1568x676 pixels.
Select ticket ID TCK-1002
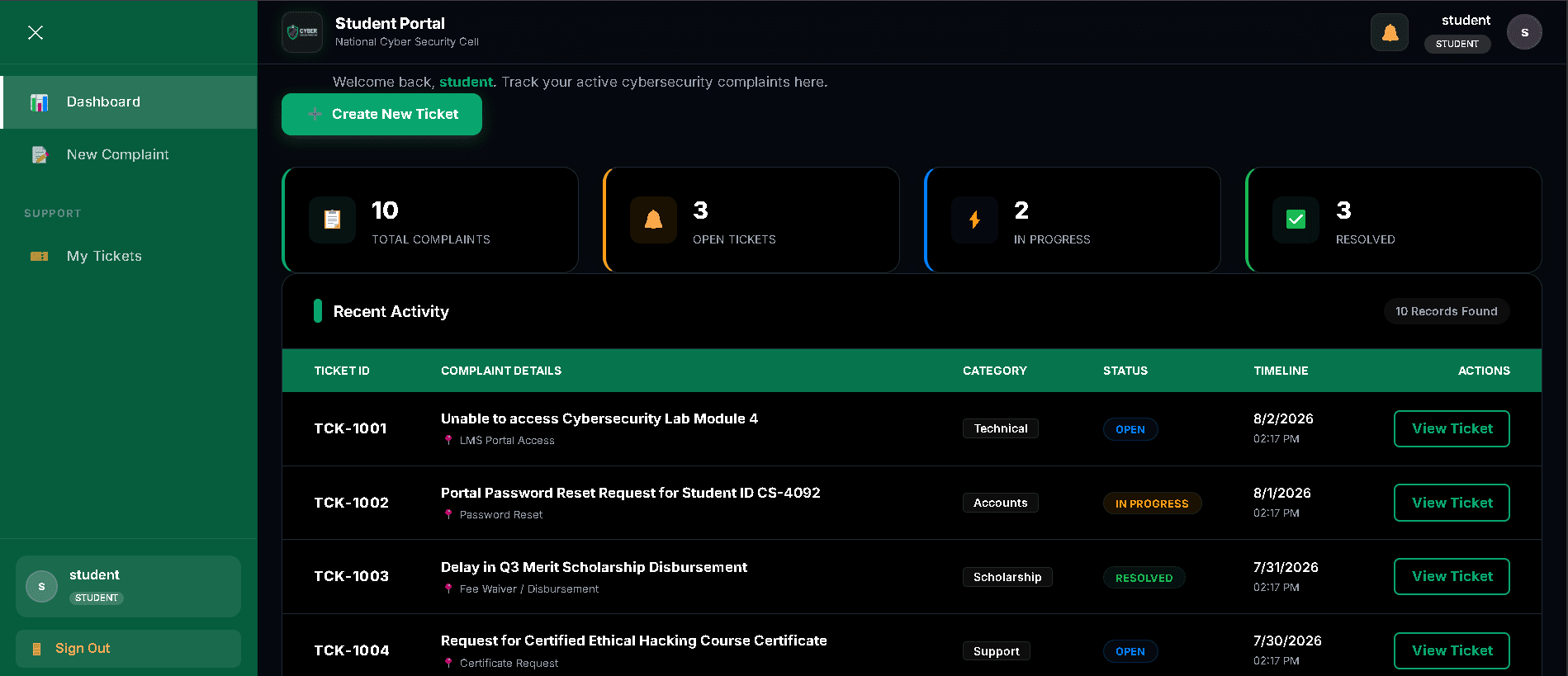[x=351, y=503]
